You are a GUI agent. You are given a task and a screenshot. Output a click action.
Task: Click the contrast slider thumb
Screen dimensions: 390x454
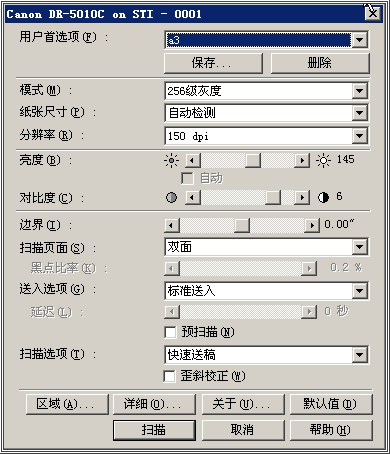pyautogui.click(x=273, y=198)
